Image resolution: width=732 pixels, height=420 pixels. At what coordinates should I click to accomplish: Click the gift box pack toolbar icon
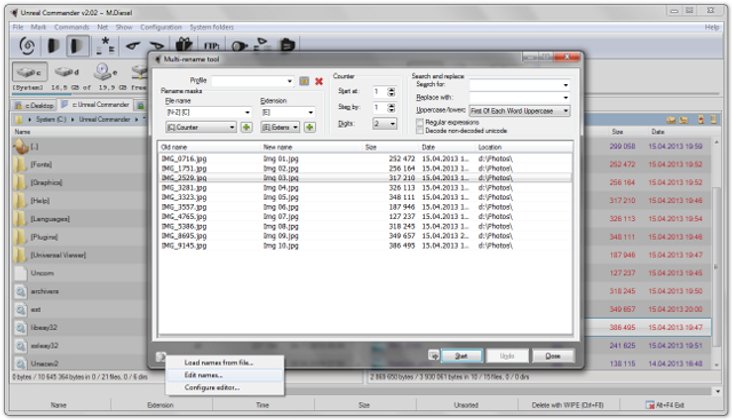(183, 45)
